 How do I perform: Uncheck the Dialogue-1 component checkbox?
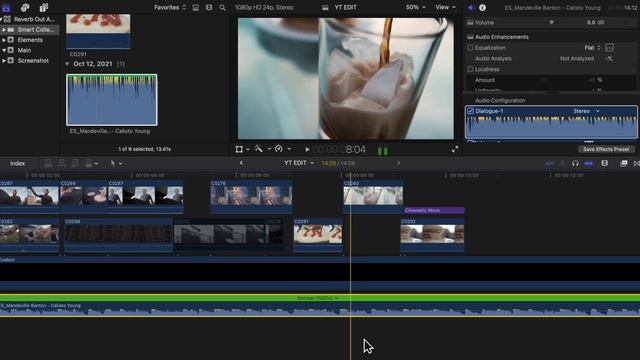pos(470,111)
